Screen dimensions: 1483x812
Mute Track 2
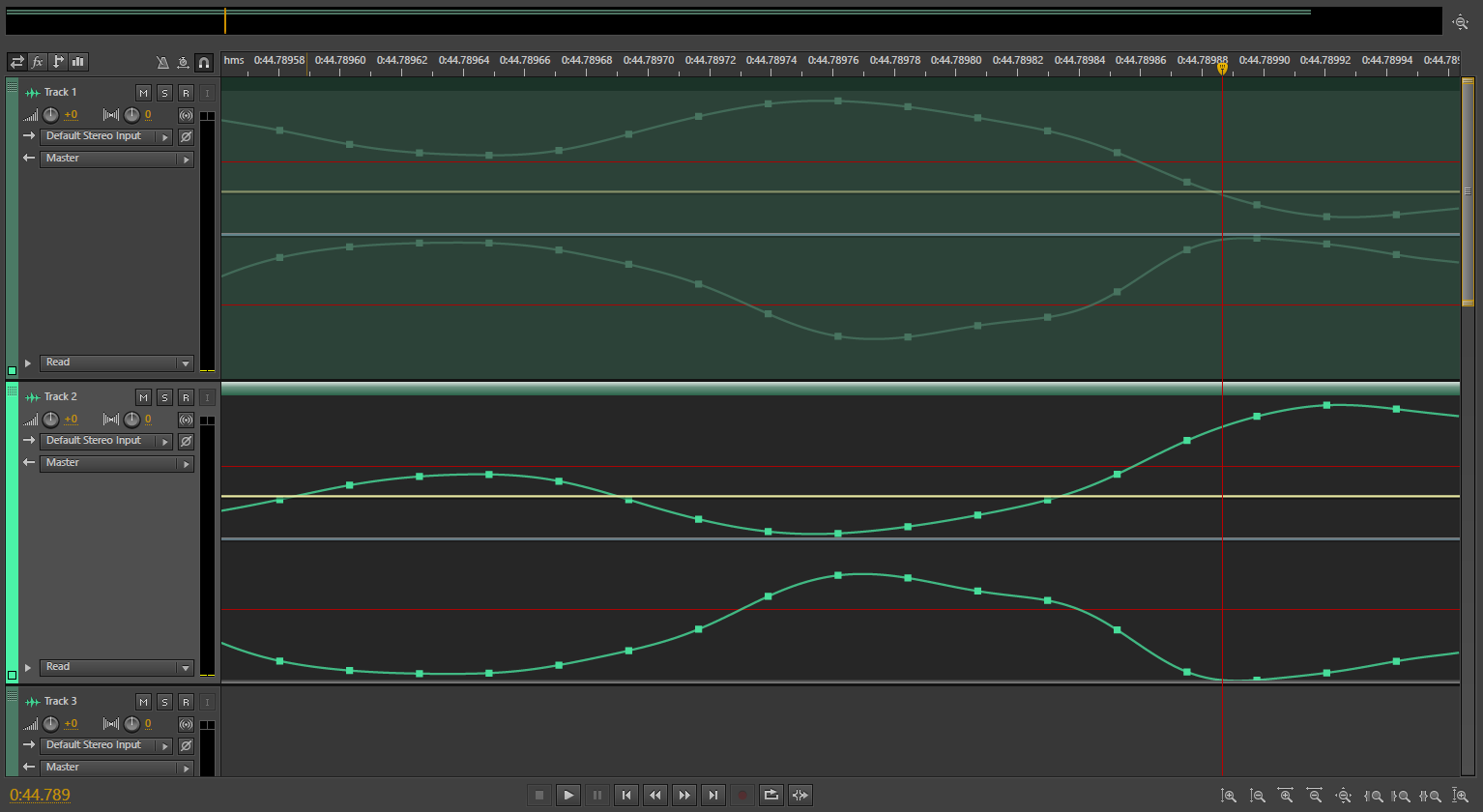point(143,397)
